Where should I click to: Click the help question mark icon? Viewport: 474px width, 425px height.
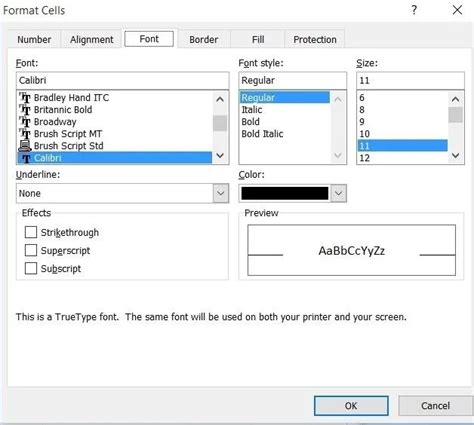[x=414, y=10]
